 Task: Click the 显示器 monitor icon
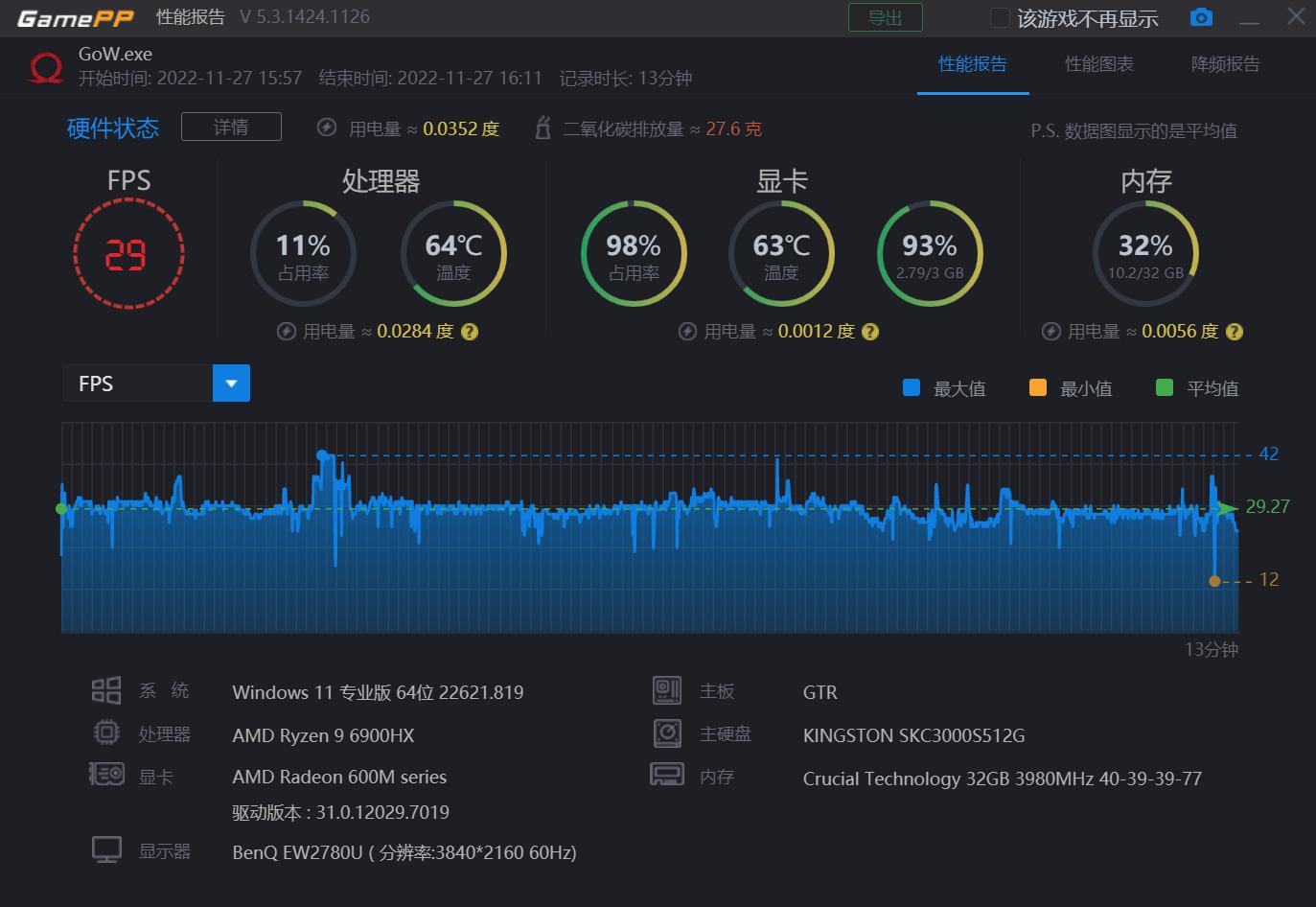(105, 849)
